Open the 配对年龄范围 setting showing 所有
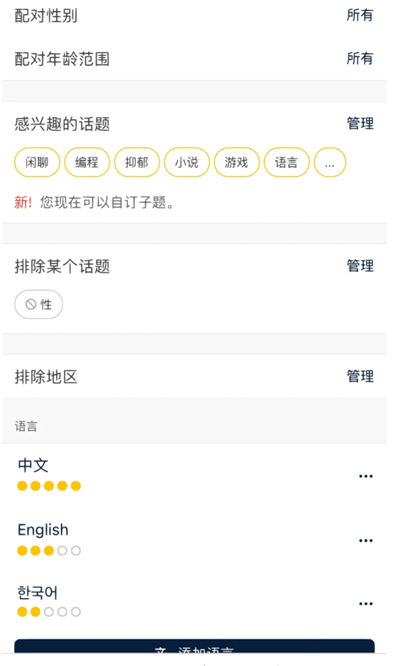Viewport: 400px width, 666px height. coord(194,59)
